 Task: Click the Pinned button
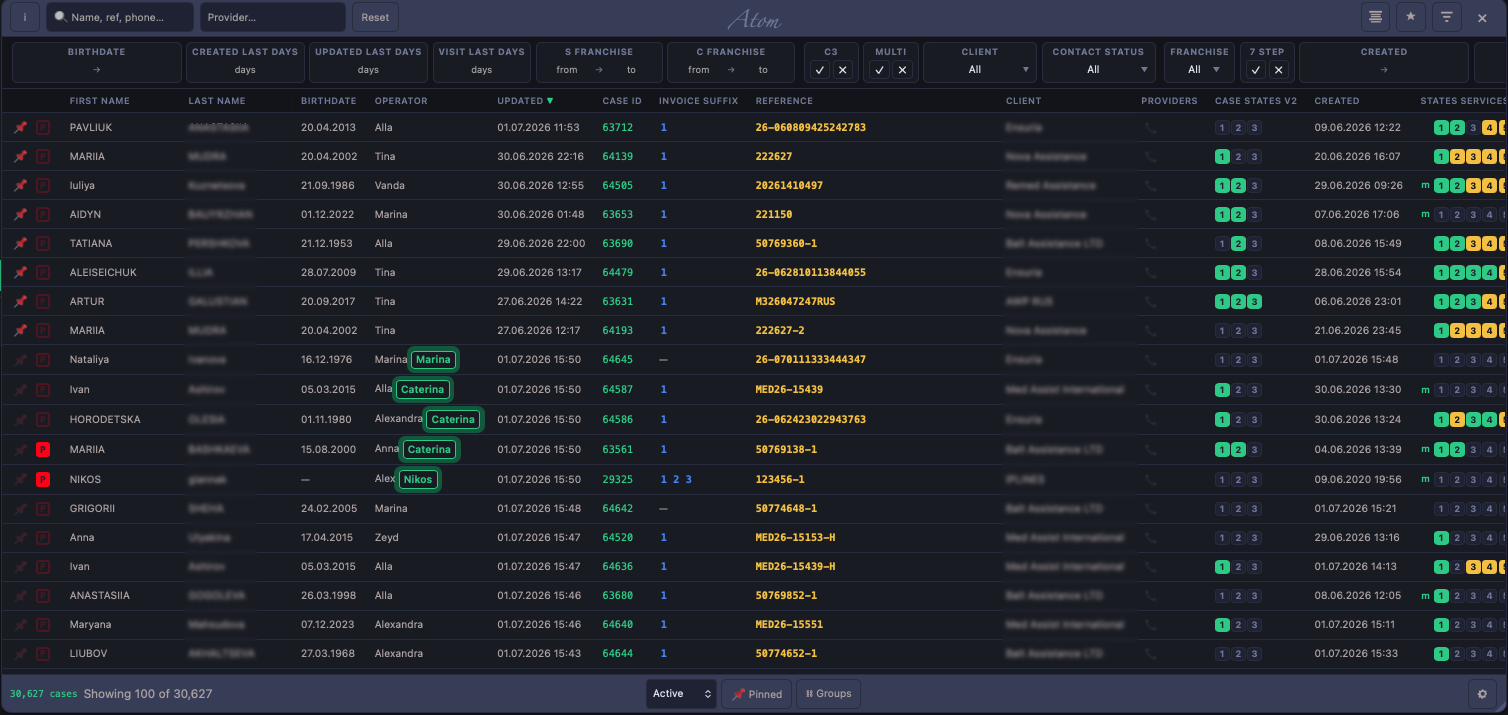757,694
